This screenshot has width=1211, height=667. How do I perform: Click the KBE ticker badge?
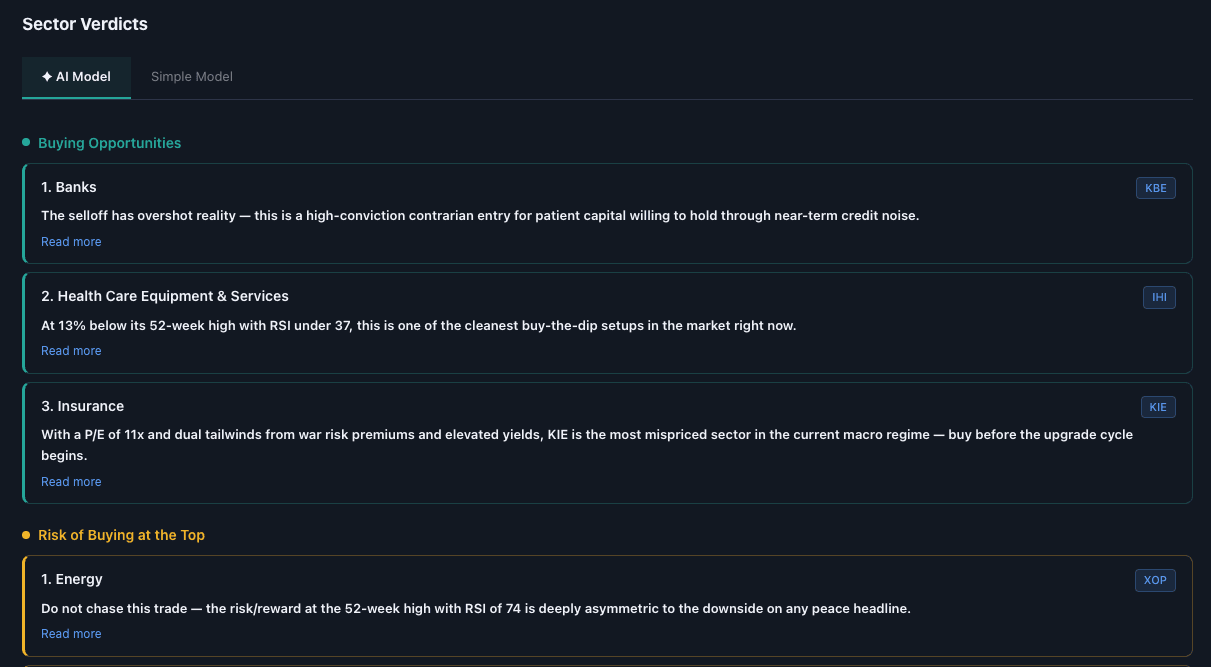[1155, 187]
